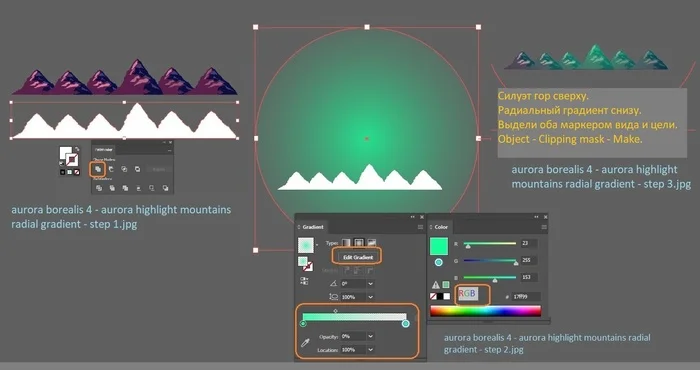Pick color with gradient eyedropper
The width and height of the screenshot is (700, 370).
pyautogui.click(x=305, y=342)
